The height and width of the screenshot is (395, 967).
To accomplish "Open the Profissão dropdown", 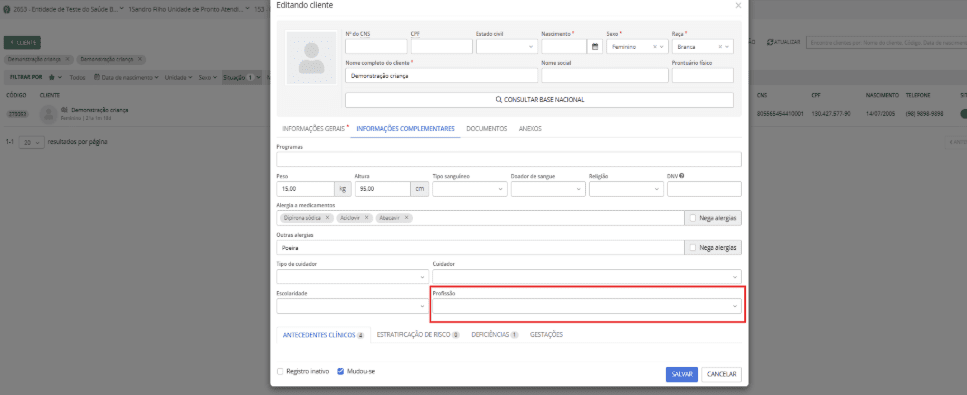I will 587,306.
